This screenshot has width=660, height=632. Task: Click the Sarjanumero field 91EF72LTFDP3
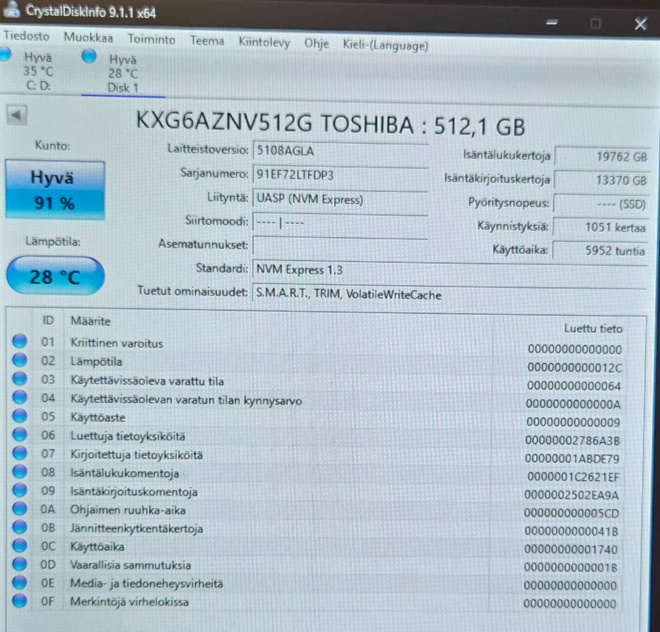[x=341, y=175]
